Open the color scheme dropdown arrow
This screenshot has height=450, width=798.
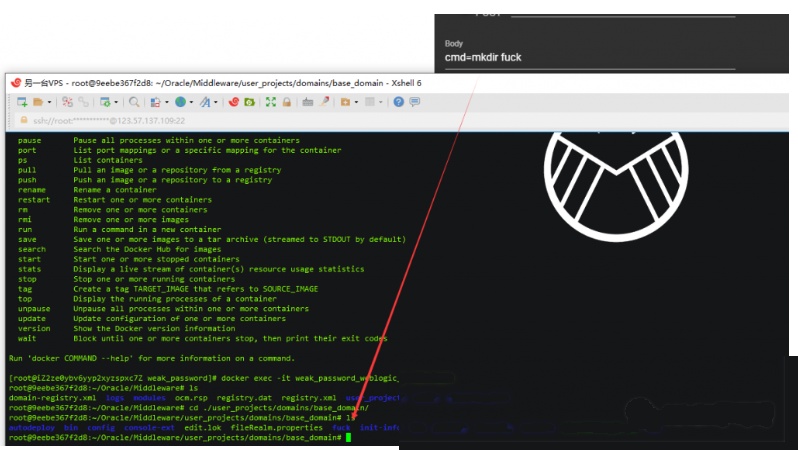click(166, 102)
